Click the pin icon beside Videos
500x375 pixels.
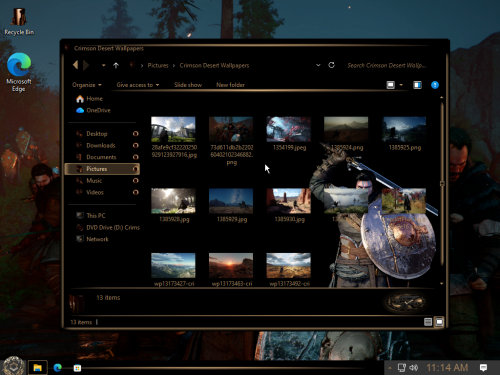pos(136,192)
